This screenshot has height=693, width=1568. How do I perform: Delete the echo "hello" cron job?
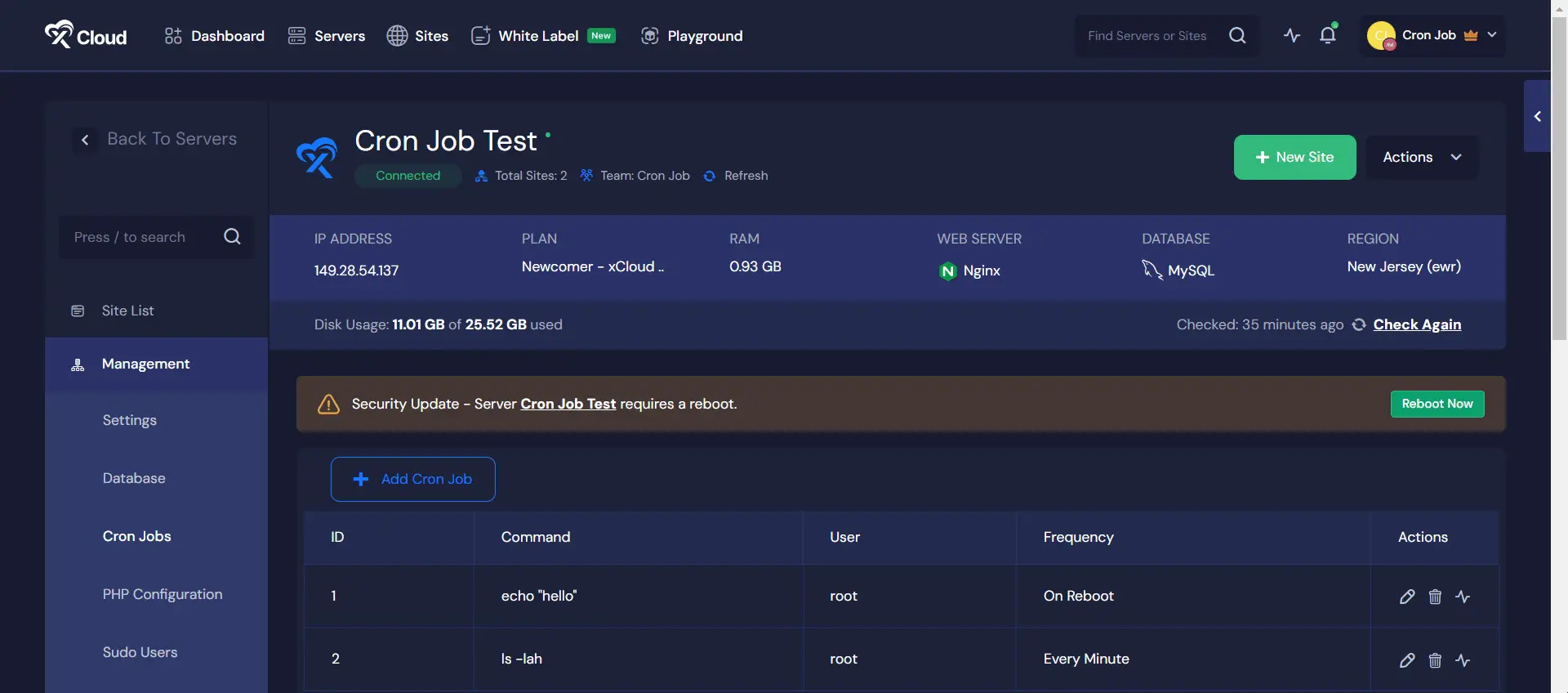click(x=1435, y=597)
